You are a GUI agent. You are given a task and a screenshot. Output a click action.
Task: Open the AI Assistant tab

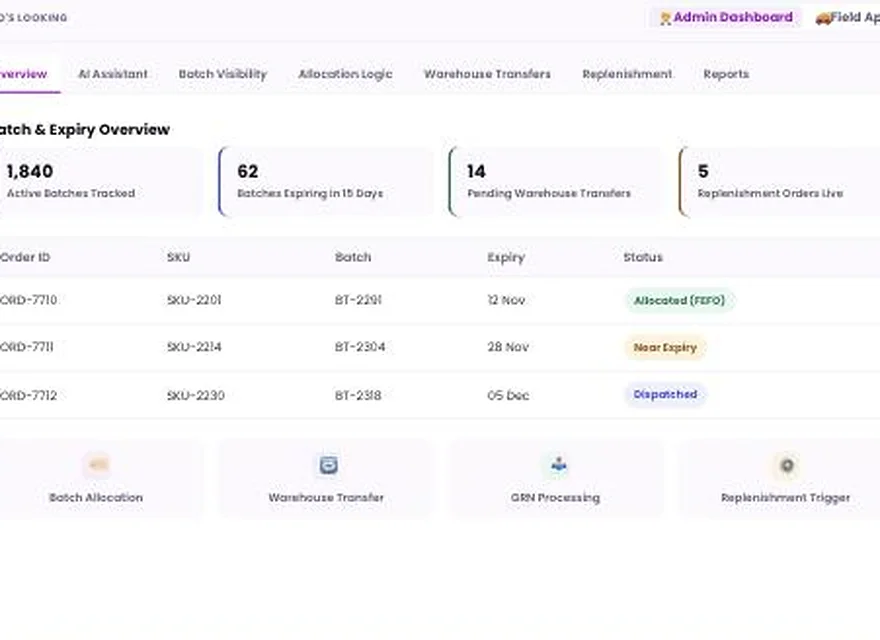point(113,74)
